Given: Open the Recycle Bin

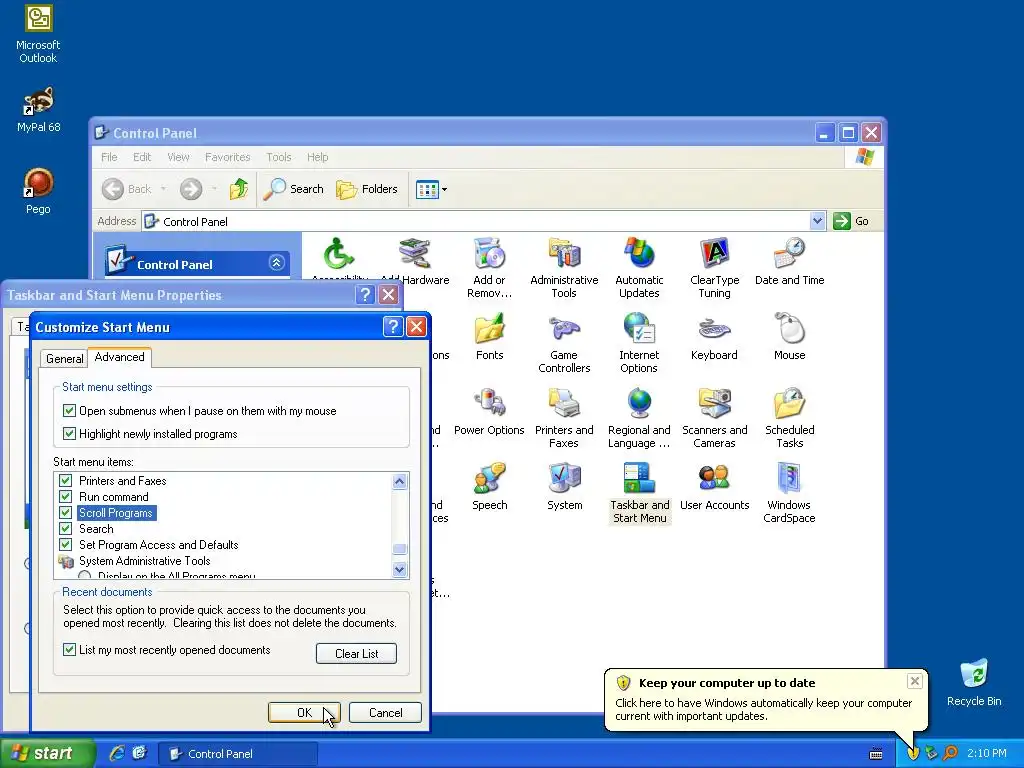Looking at the screenshot, I should coord(974,683).
